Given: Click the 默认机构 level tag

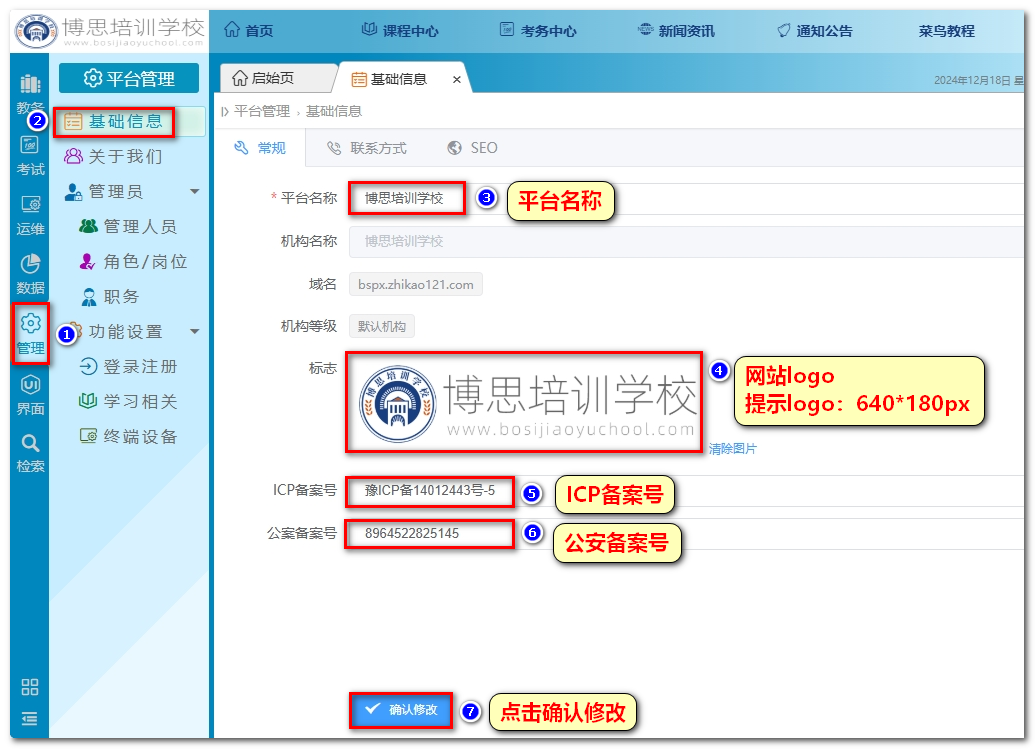Looking at the screenshot, I should pyautogui.click(x=382, y=327).
